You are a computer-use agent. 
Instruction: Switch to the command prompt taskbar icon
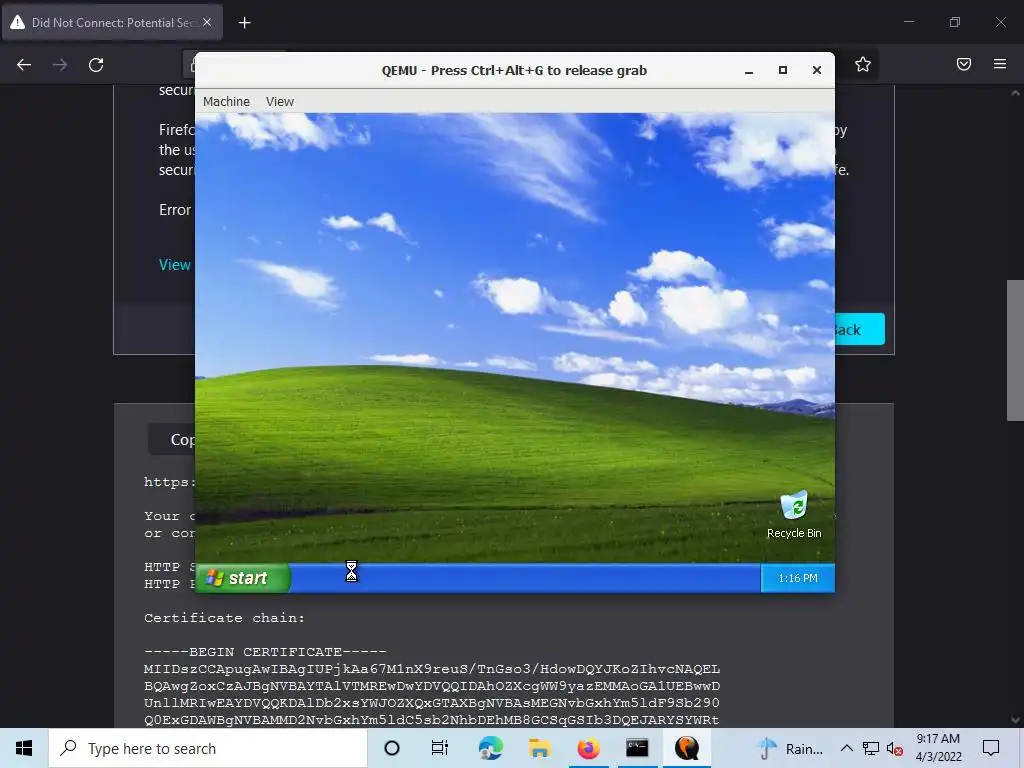coord(637,748)
